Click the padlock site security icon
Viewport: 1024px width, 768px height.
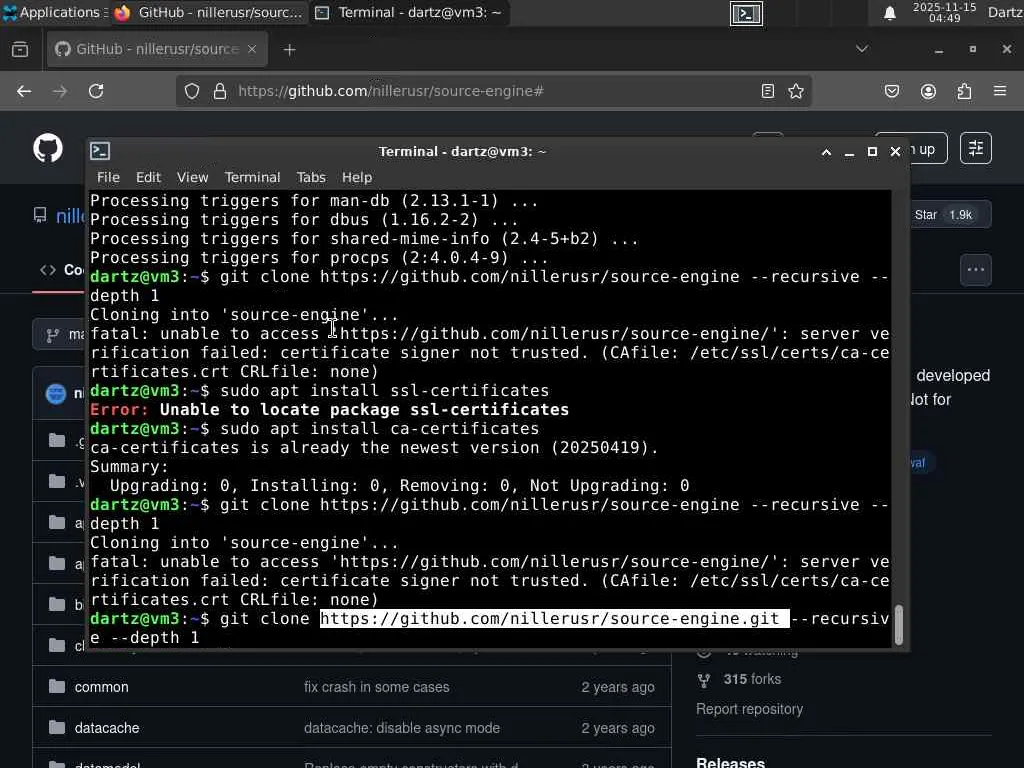(x=220, y=91)
